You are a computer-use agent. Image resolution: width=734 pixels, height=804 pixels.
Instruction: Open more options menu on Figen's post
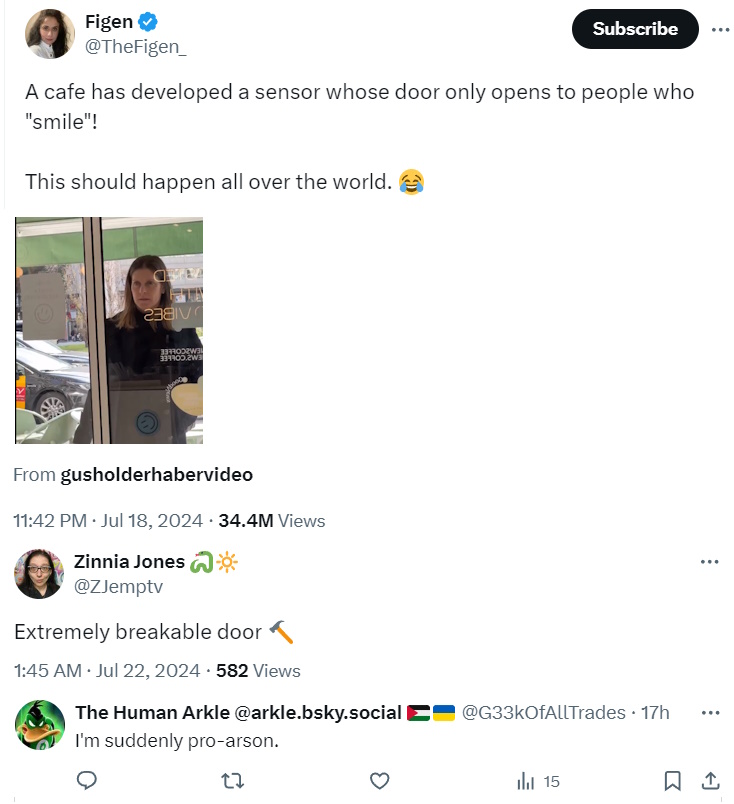pyautogui.click(x=720, y=29)
